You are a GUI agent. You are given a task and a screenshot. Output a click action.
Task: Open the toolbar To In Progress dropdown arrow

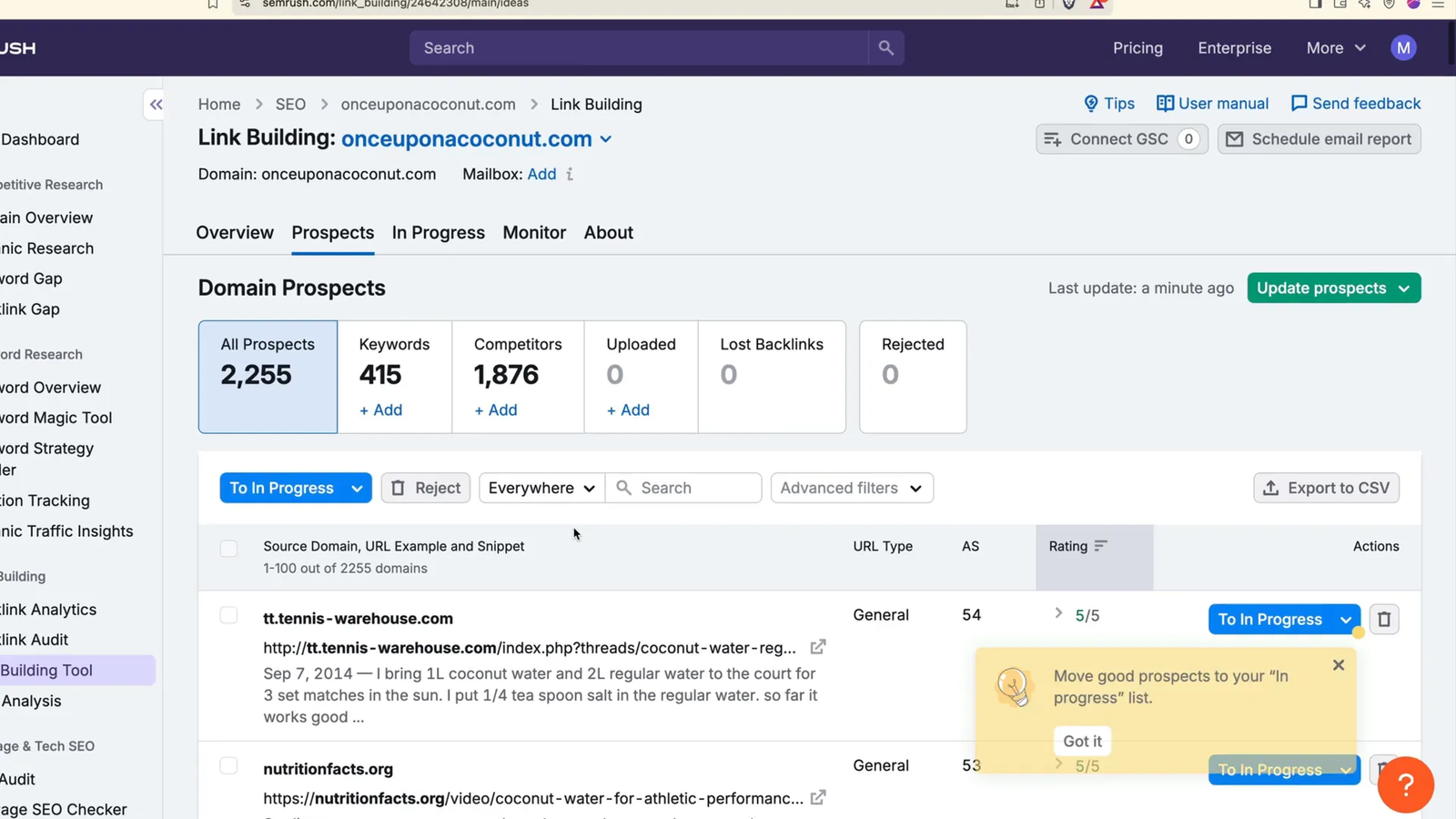click(357, 489)
